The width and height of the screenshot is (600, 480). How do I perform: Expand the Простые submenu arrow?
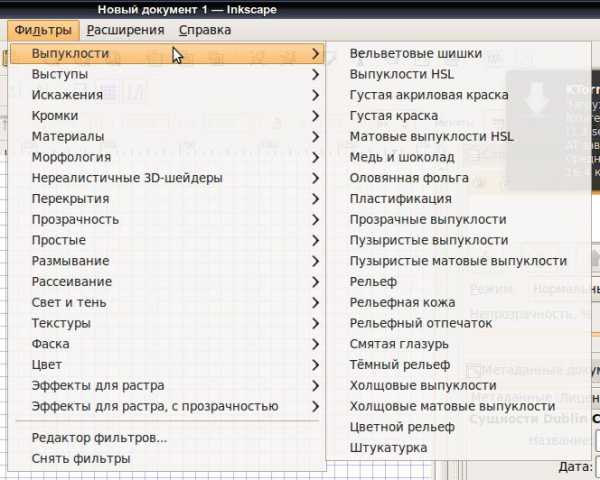tap(315, 240)
